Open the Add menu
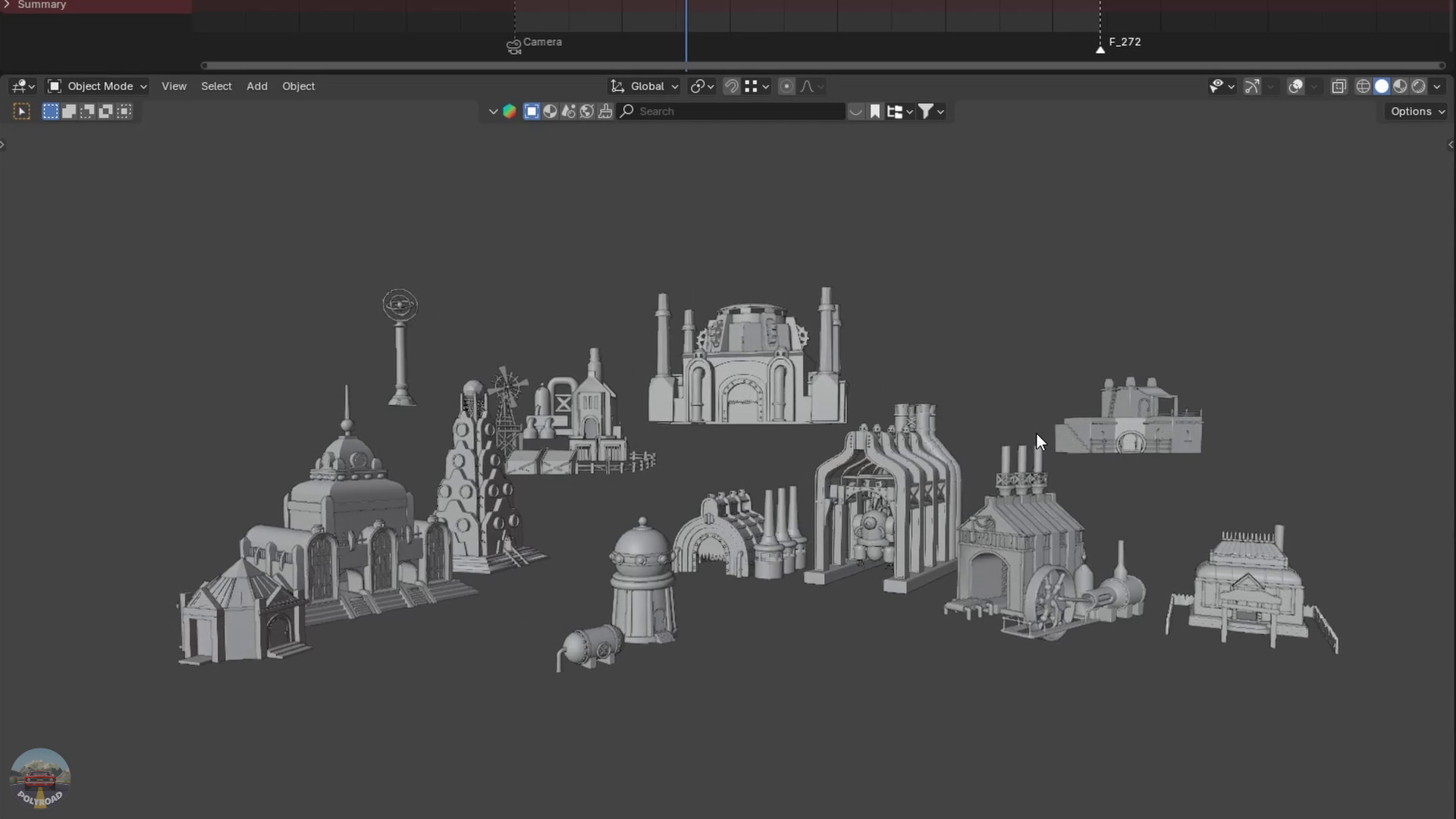The image size is (1456, 819). tap(257, 86)
